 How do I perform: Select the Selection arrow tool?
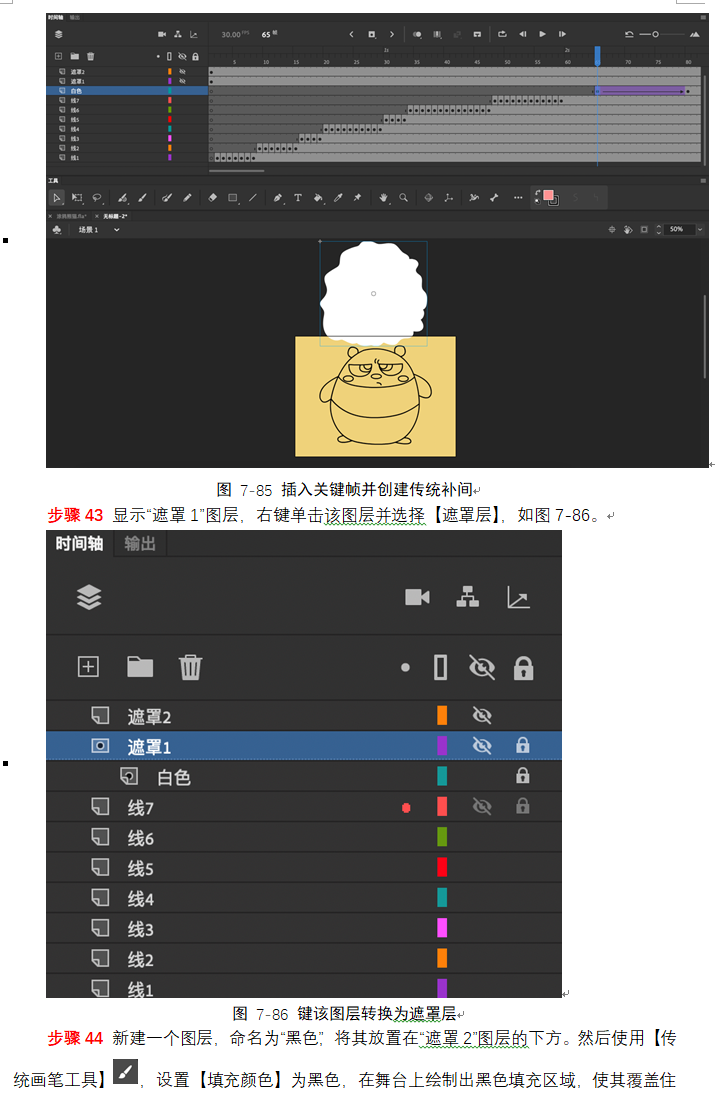click(57, 198)
